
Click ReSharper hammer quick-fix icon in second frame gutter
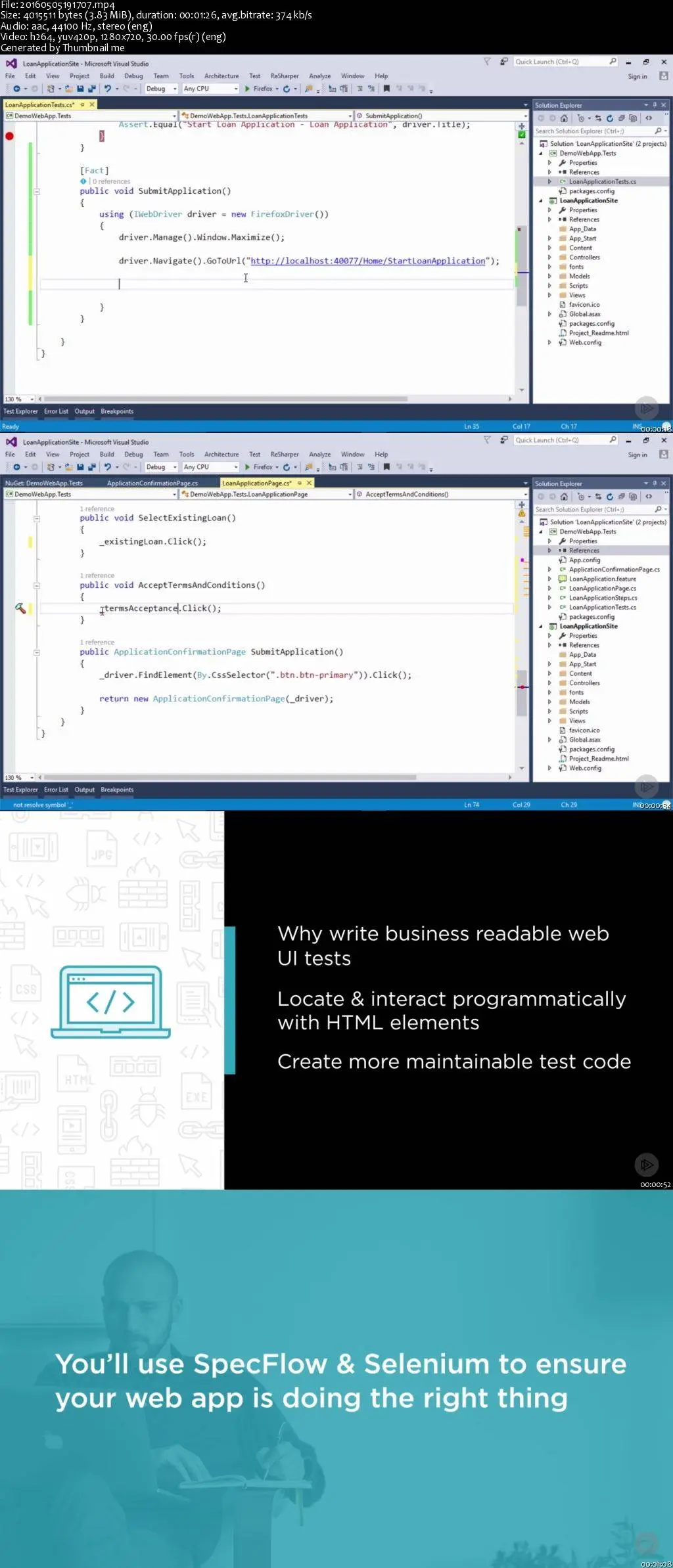(x=20, y=608)
